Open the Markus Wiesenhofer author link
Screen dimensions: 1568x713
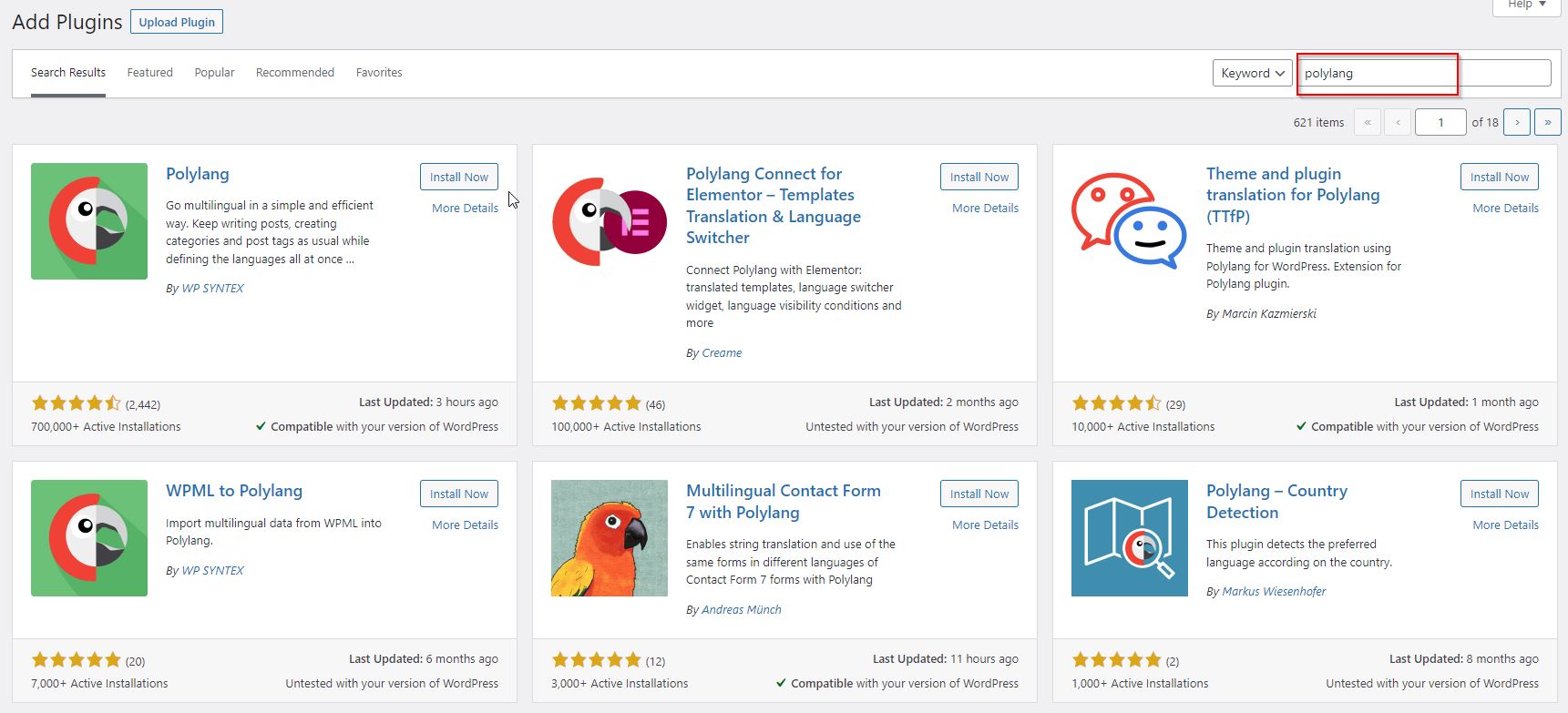pyautogui.click(x=1274, y=592)
